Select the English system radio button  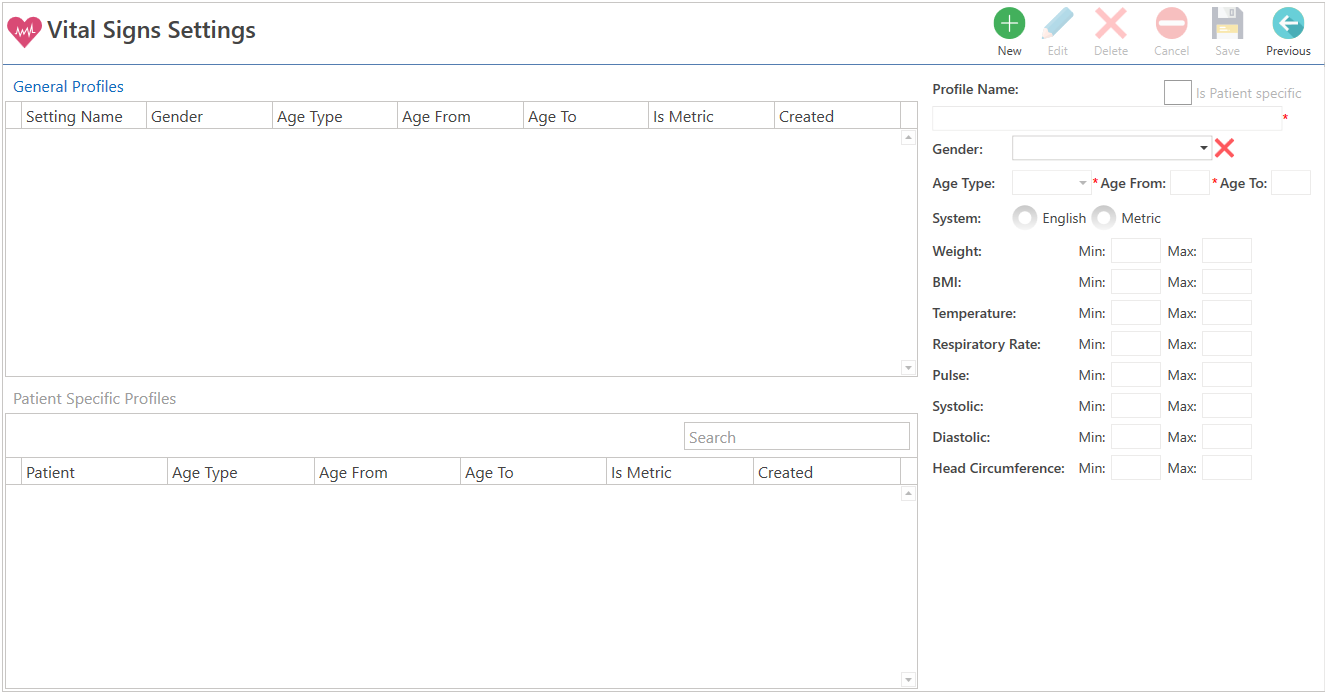tap(1025, 218)
